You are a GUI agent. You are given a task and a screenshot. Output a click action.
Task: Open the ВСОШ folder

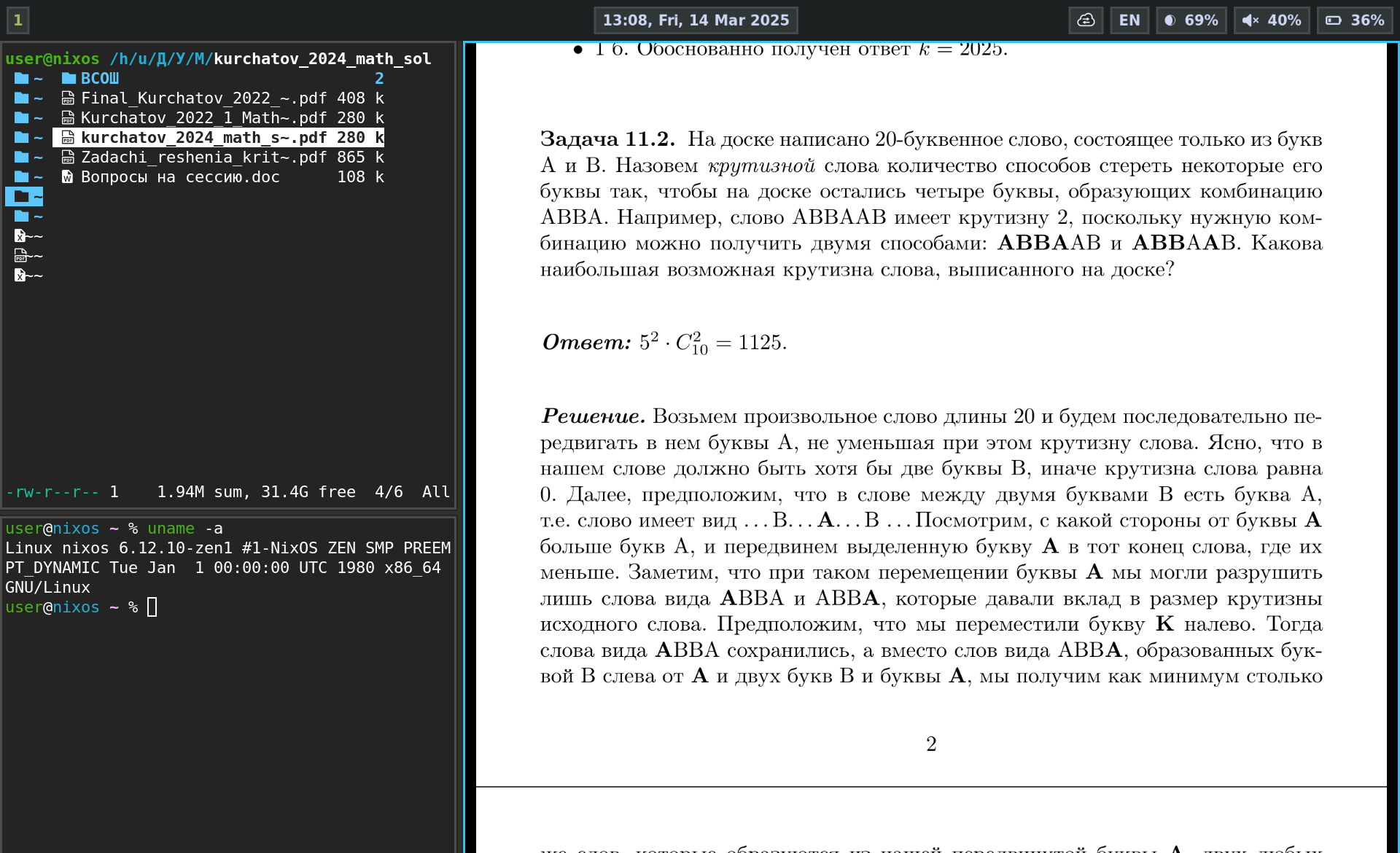point(99,79)
